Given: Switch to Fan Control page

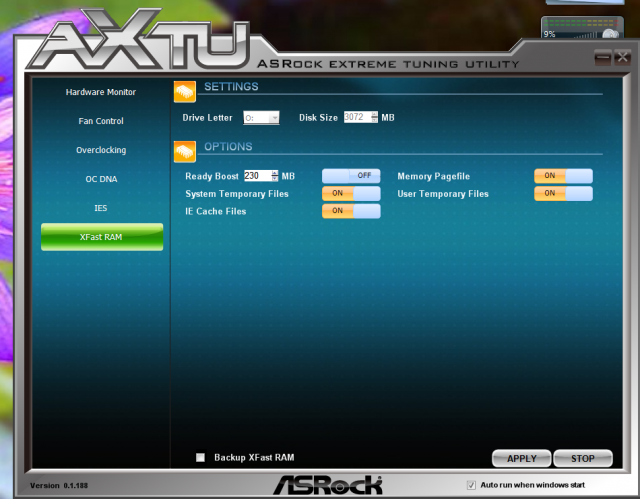Looking at the screenshot, I should [x=101, y=121].
